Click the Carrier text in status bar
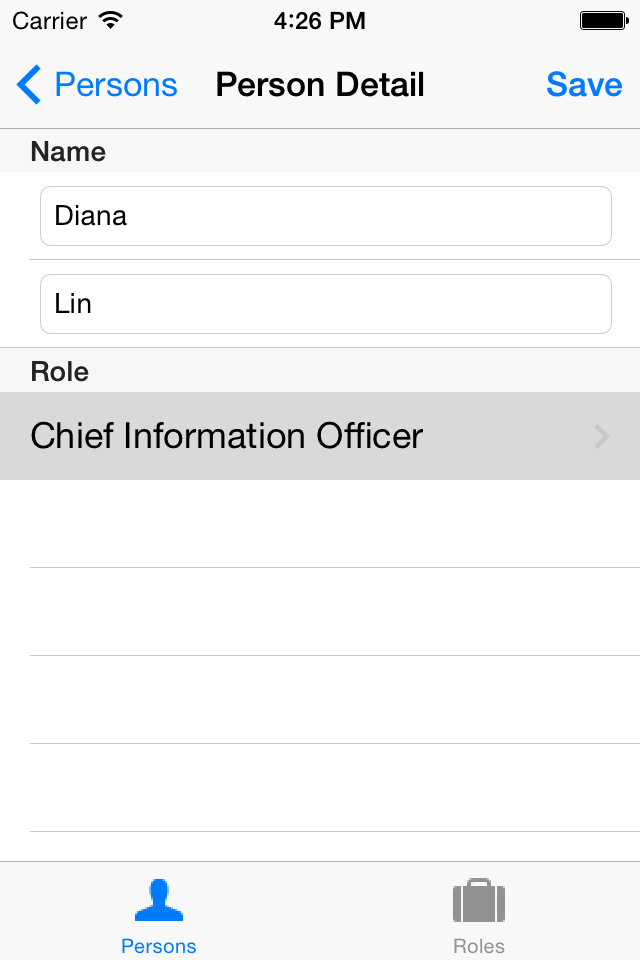 pyautogui.click(x=50, y=21)
